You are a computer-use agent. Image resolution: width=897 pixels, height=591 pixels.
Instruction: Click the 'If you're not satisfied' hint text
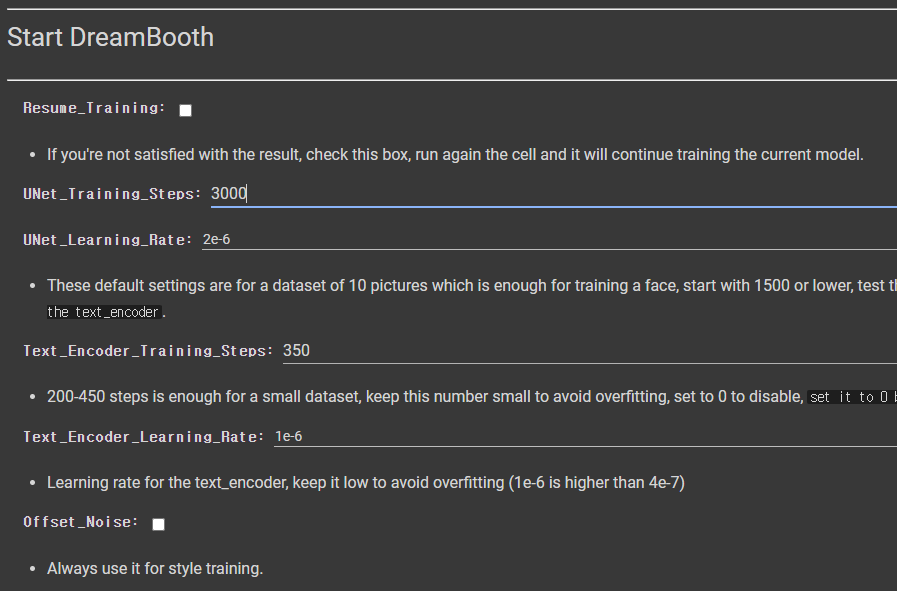[455, 154]
